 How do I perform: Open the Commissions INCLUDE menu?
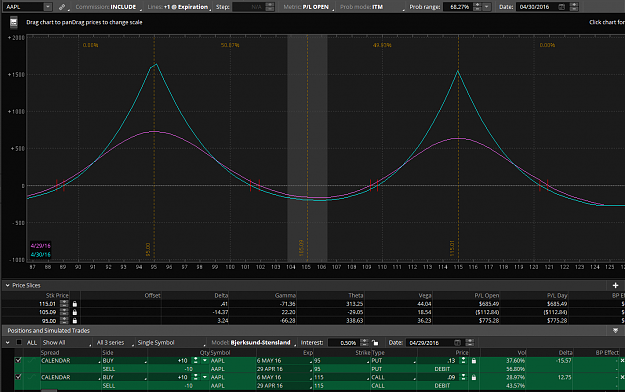[108, 7]
